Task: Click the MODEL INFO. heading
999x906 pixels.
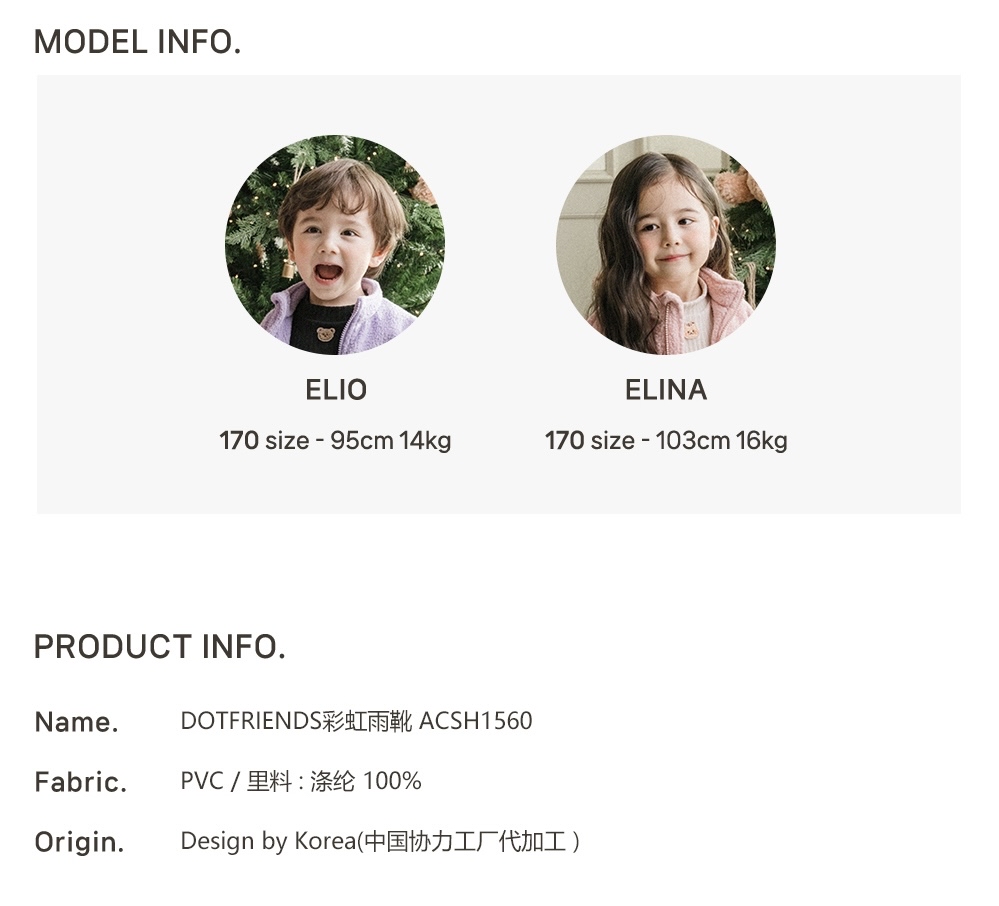Action: pos(138,42)
